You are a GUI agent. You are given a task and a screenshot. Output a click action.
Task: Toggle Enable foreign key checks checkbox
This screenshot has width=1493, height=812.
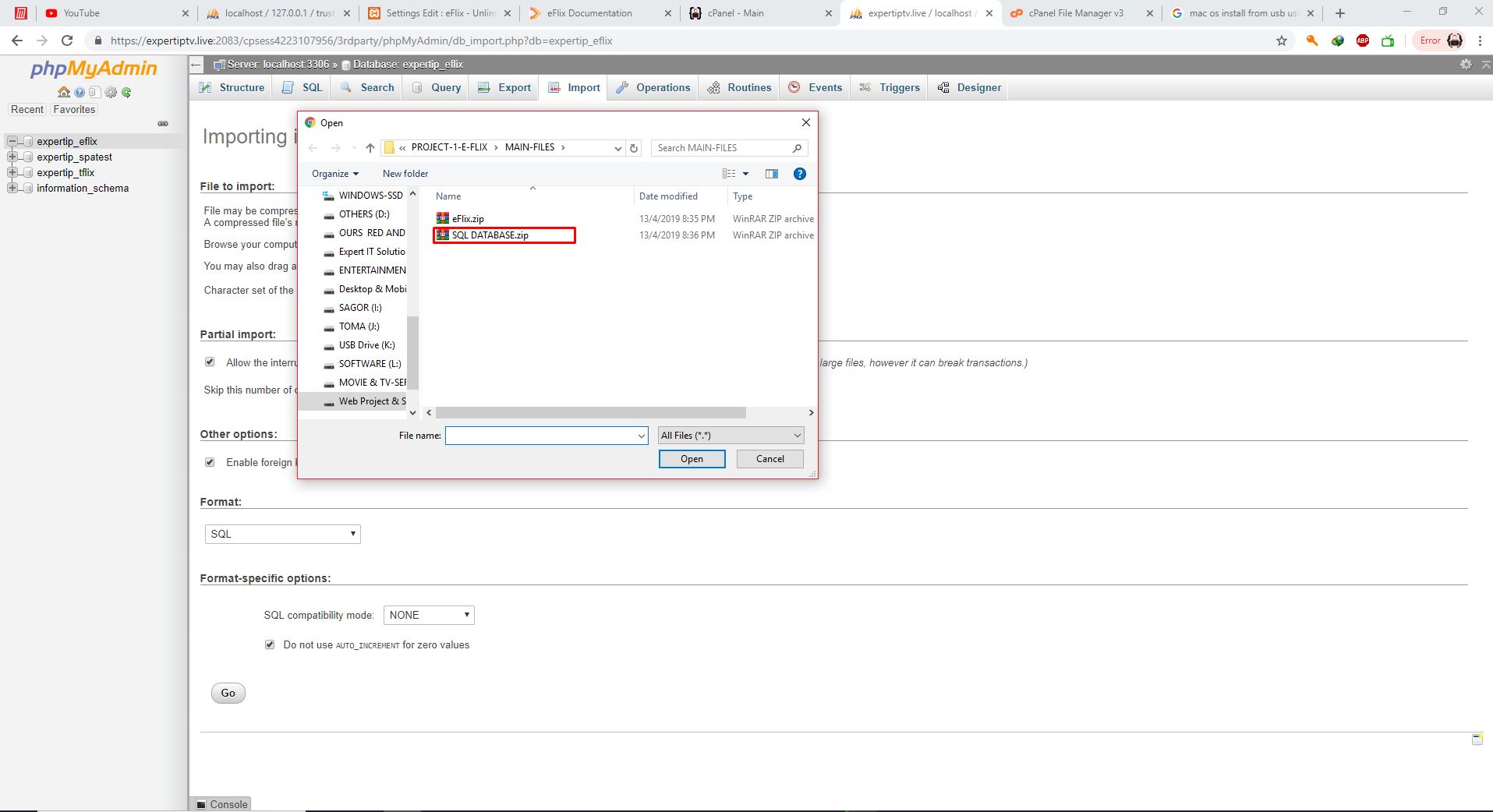[210, 462]
